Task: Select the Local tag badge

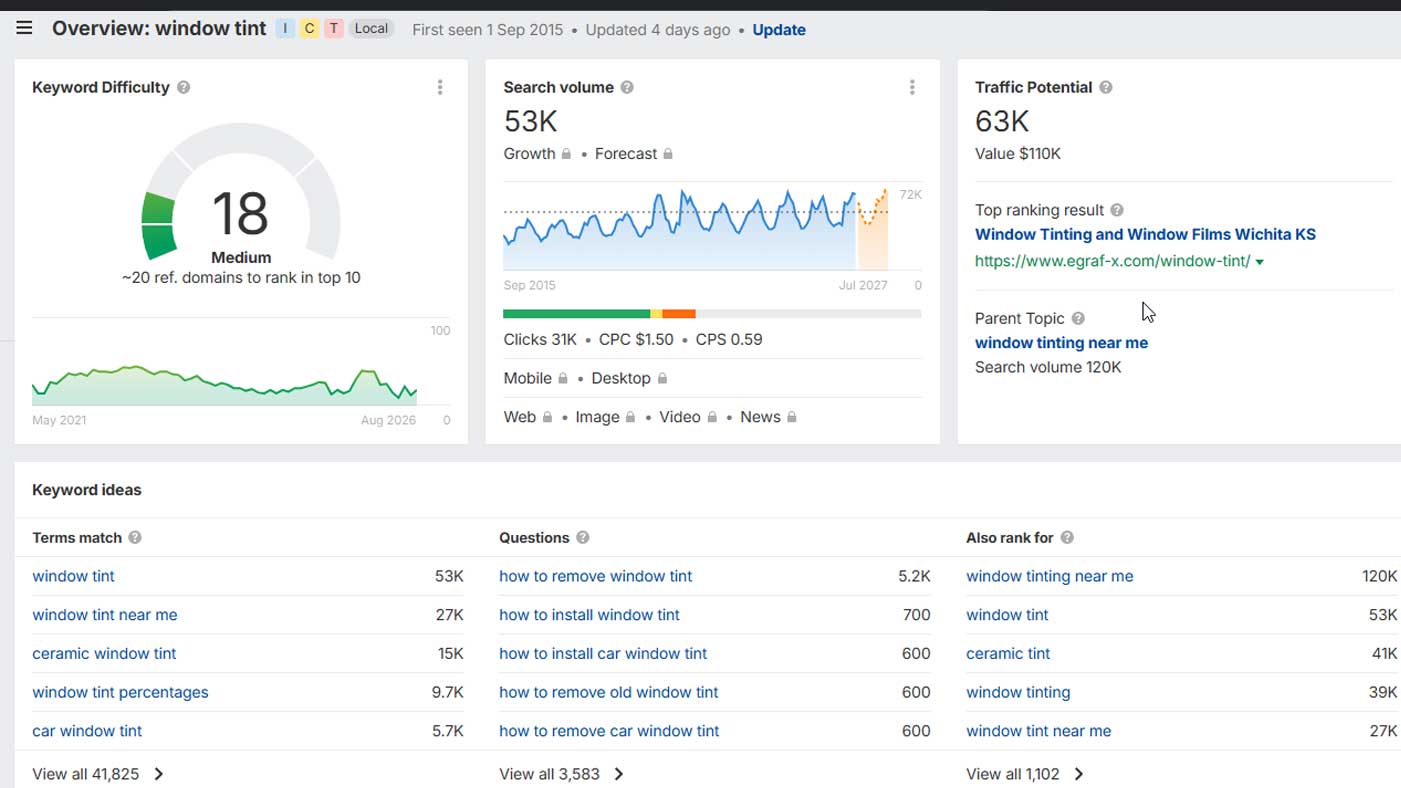Action: (371, 28)
